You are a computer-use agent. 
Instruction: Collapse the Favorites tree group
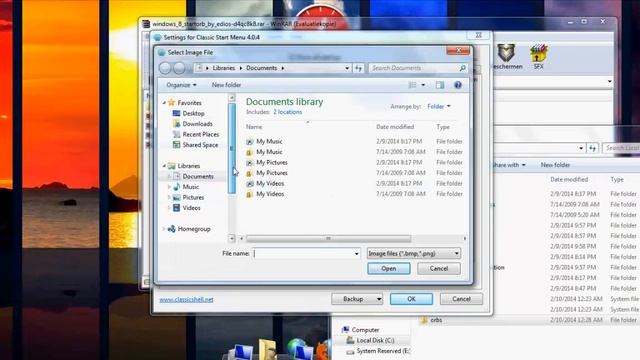[164, 103]
